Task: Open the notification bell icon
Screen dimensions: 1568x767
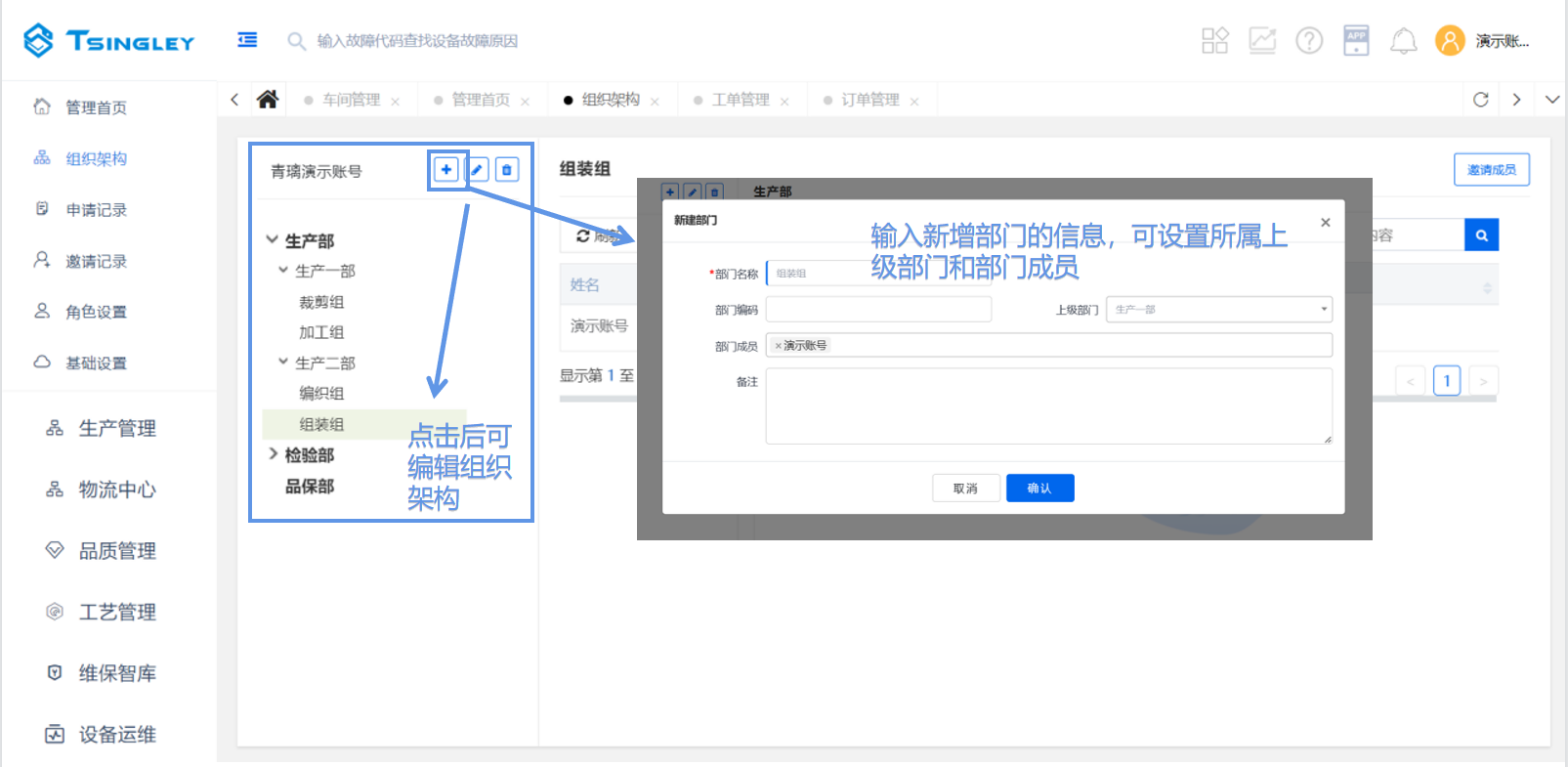Action: point(1403,41)
